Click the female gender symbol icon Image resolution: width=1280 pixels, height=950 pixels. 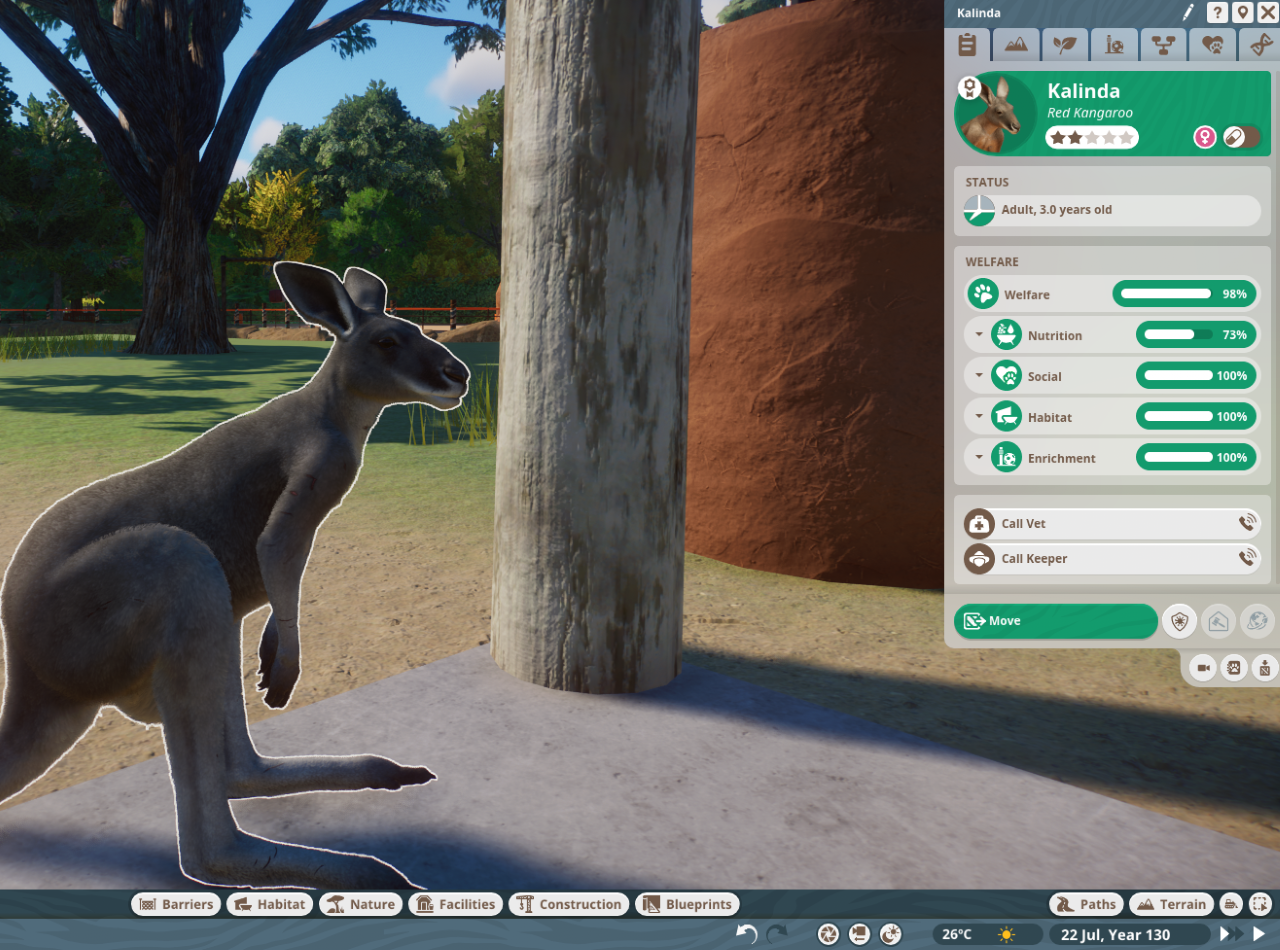point(1205,137)
